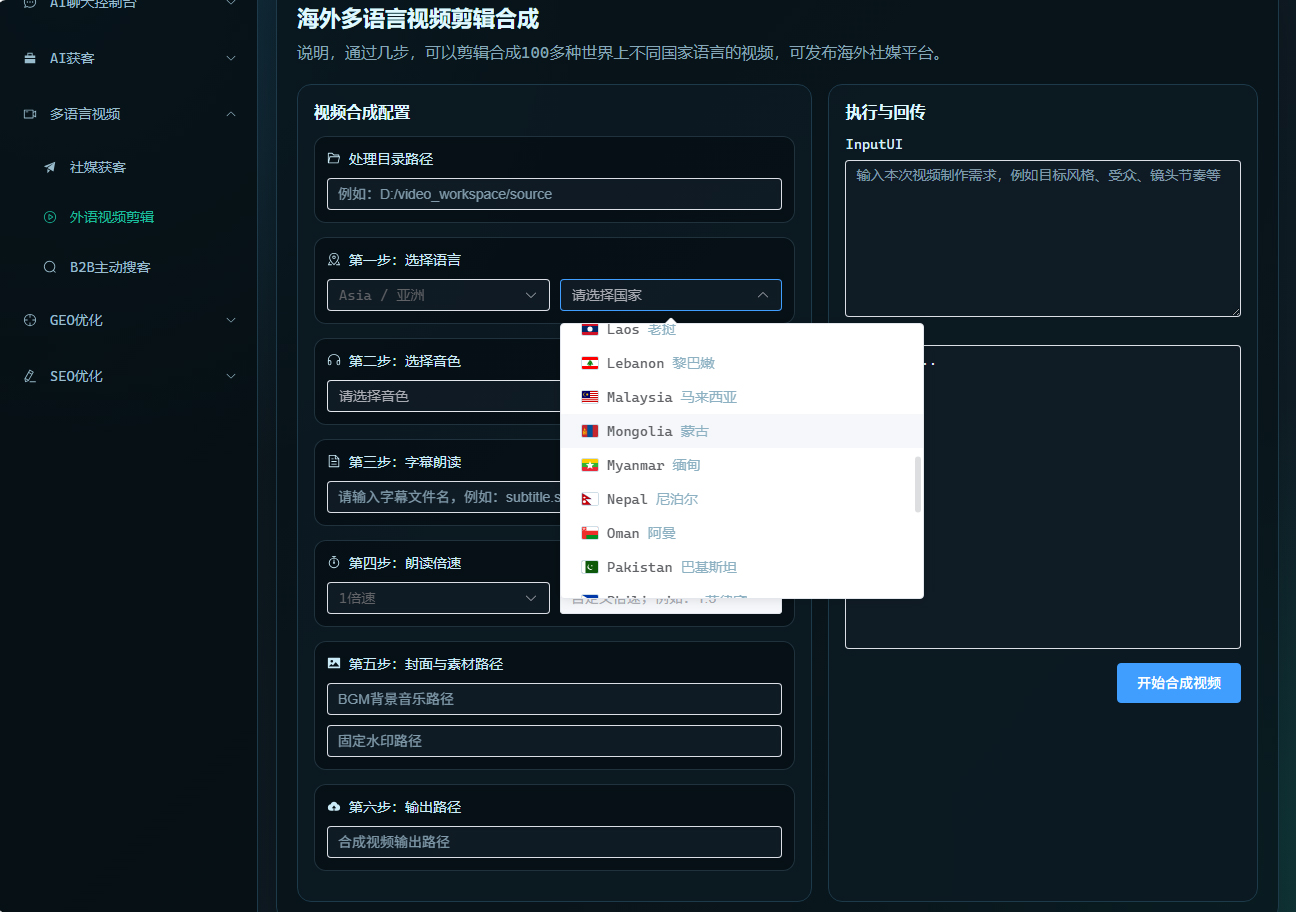
Task: Expand the AI获客 menu chevron
Action: tap(231, 58)
